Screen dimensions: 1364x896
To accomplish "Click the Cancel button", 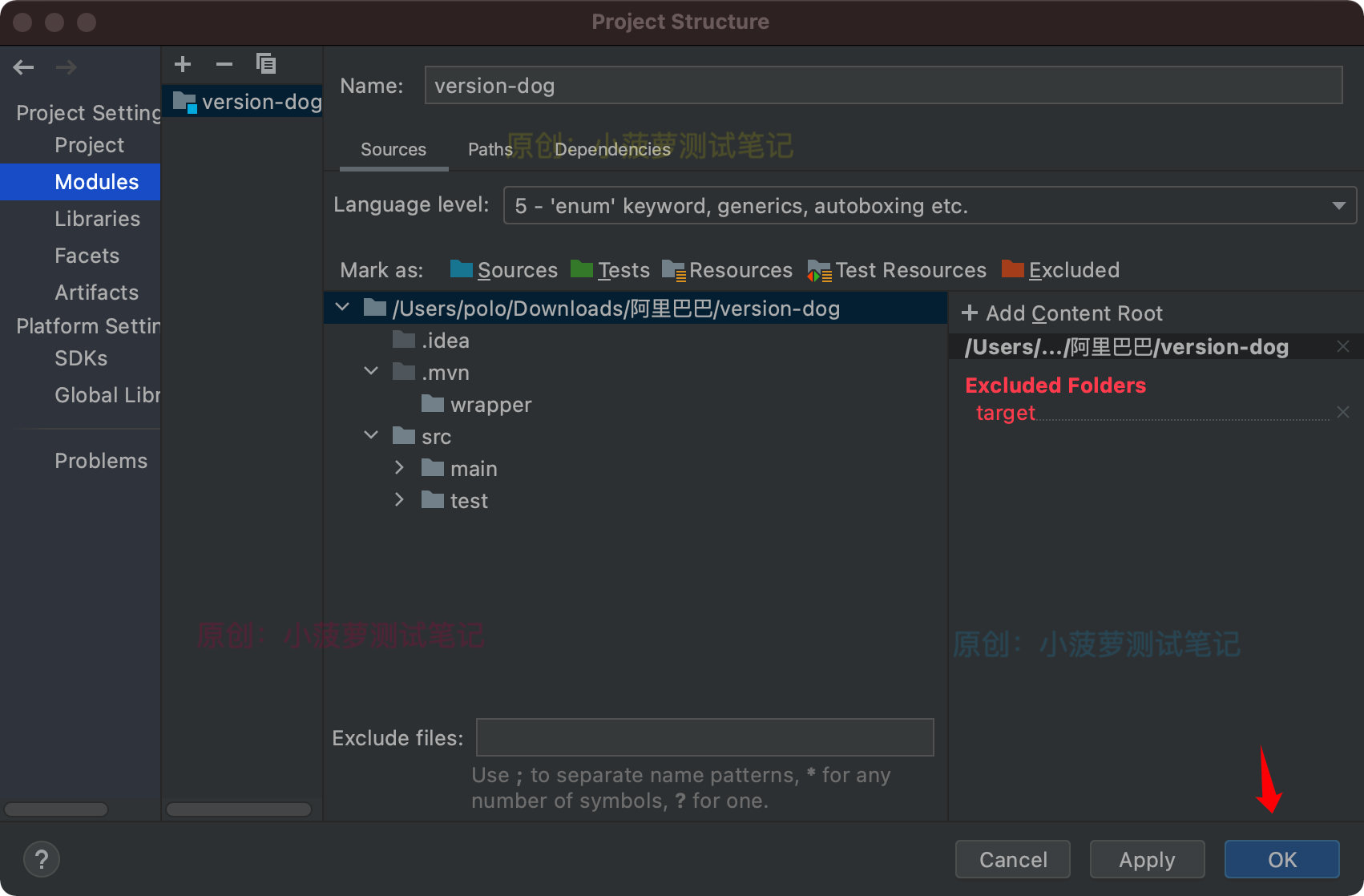I will click(x=1013, y=859).
